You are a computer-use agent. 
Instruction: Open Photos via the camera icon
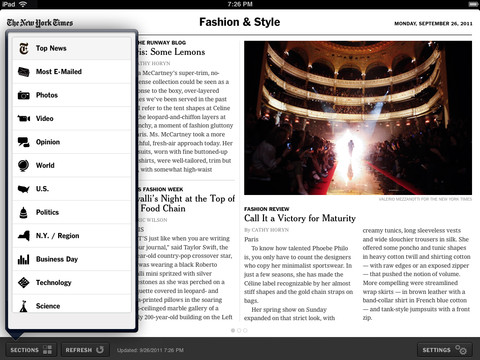point(24,95)
